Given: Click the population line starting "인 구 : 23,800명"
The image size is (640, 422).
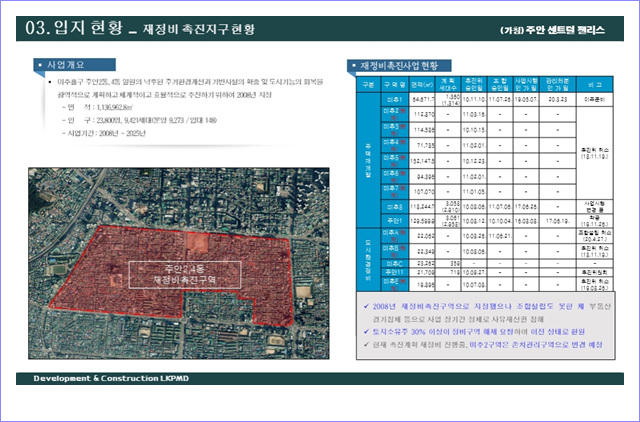Looking at the screenshot, I should (139, 120).
